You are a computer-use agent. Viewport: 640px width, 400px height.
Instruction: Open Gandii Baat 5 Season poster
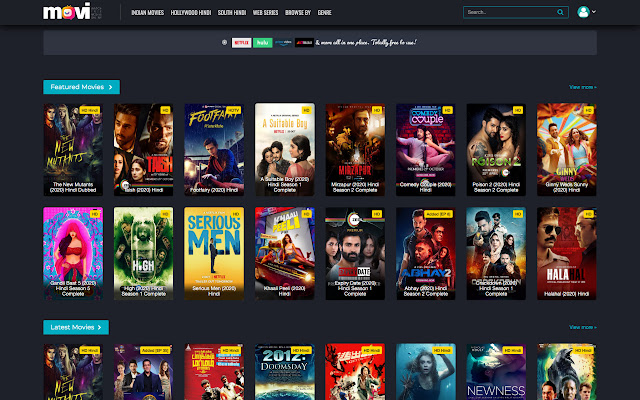click(x=73, y=253)
